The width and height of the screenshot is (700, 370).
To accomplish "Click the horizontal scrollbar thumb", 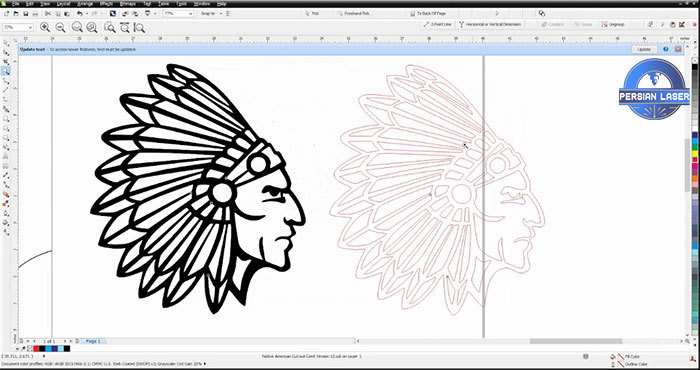I will [576, 341].
